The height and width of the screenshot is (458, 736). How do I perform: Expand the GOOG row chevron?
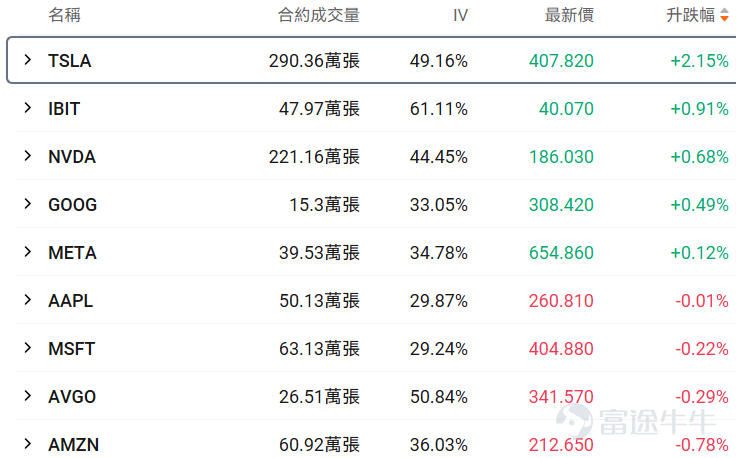(28, 204)
